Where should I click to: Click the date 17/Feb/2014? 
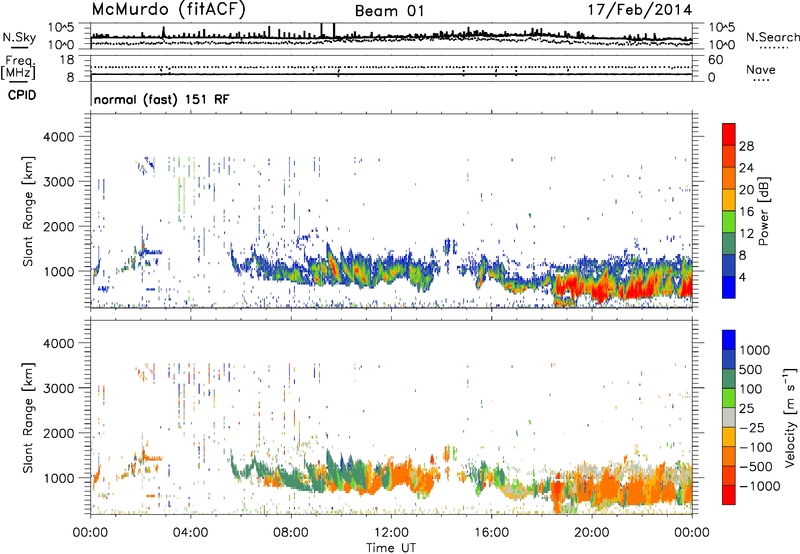coord(640,10)
